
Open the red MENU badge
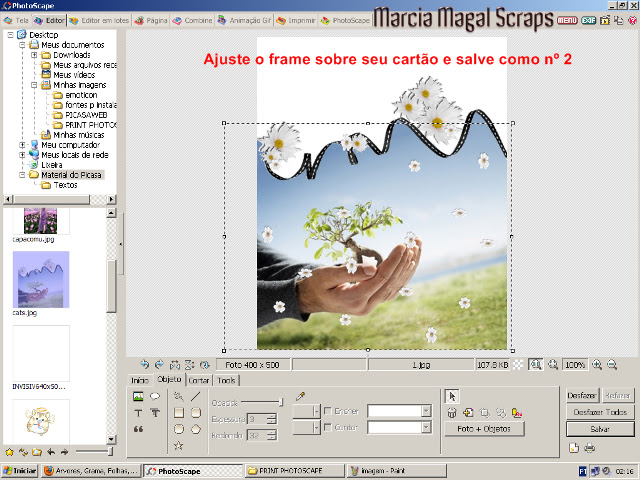pyautogui.click(x=567, y=20)
